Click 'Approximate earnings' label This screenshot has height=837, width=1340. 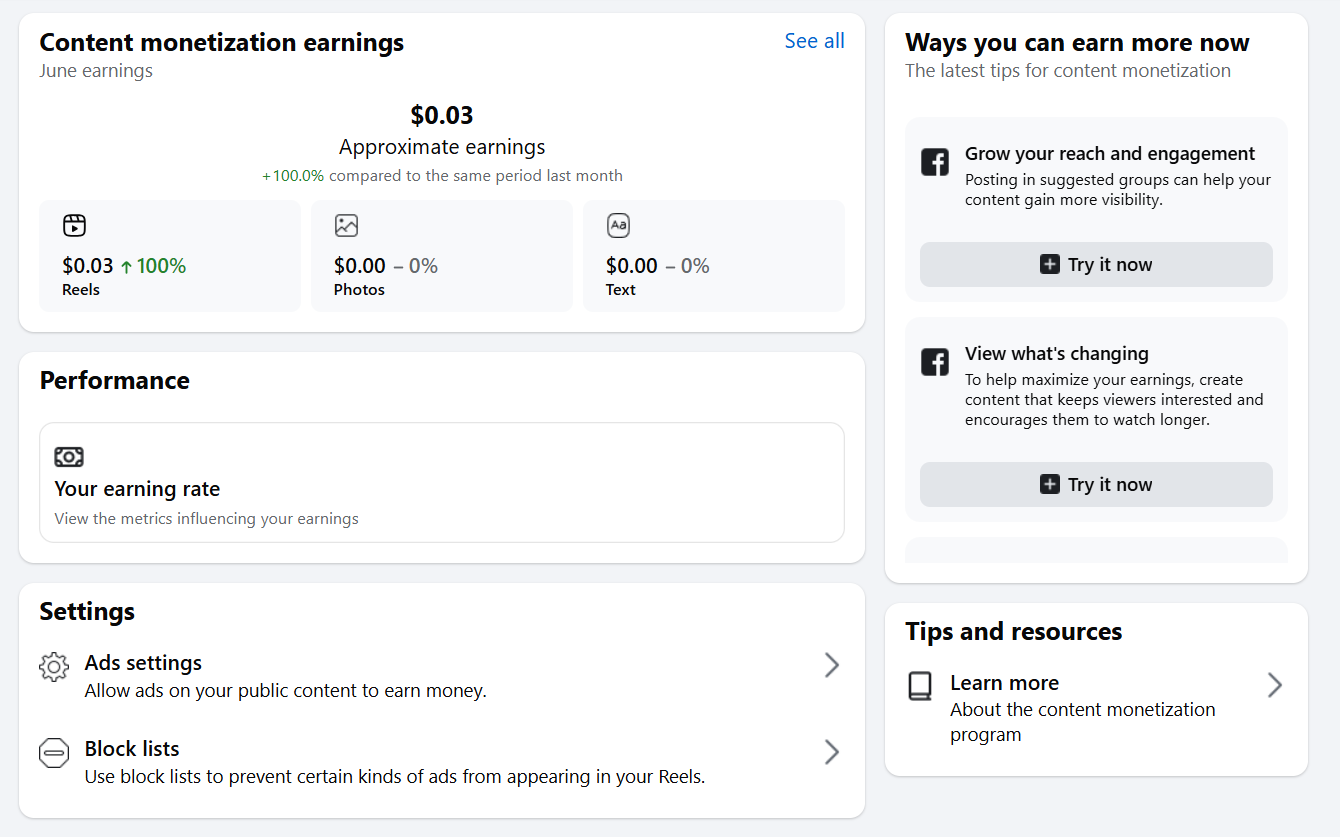pos(442,147)
